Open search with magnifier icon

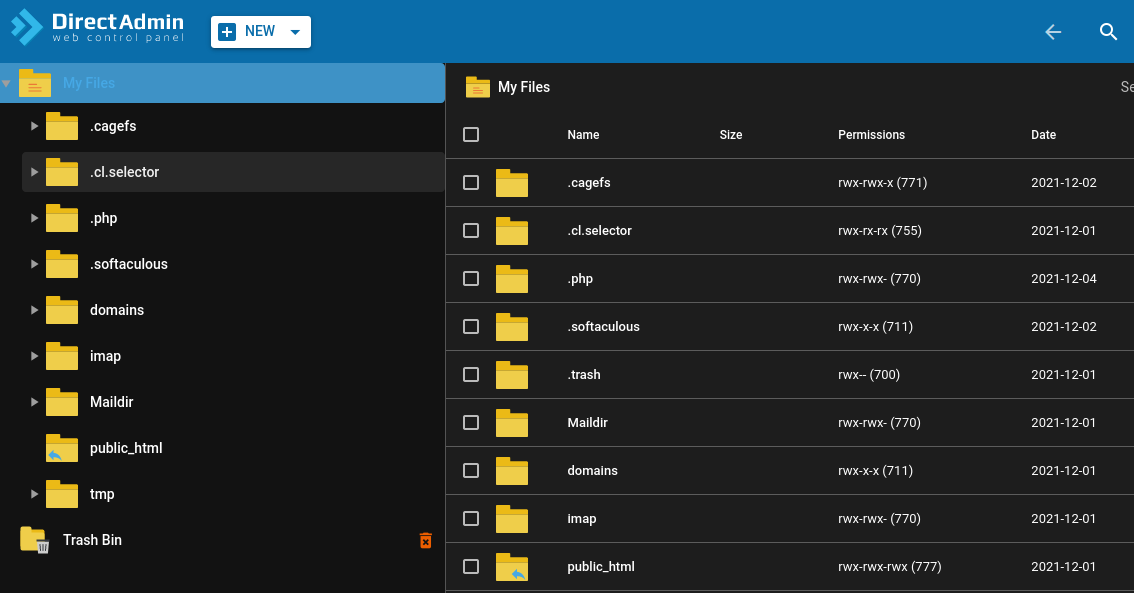(1108, 31)
